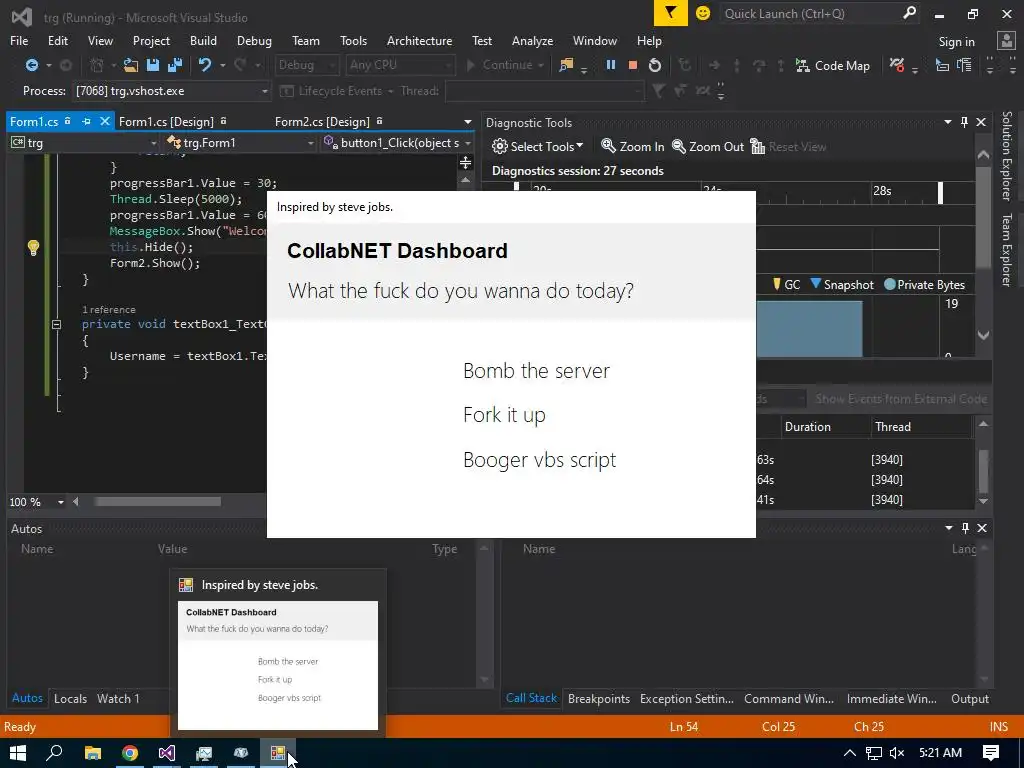Collapse the textBox1 method code region
Screen dimensions: 1024x768
[57, 324]
